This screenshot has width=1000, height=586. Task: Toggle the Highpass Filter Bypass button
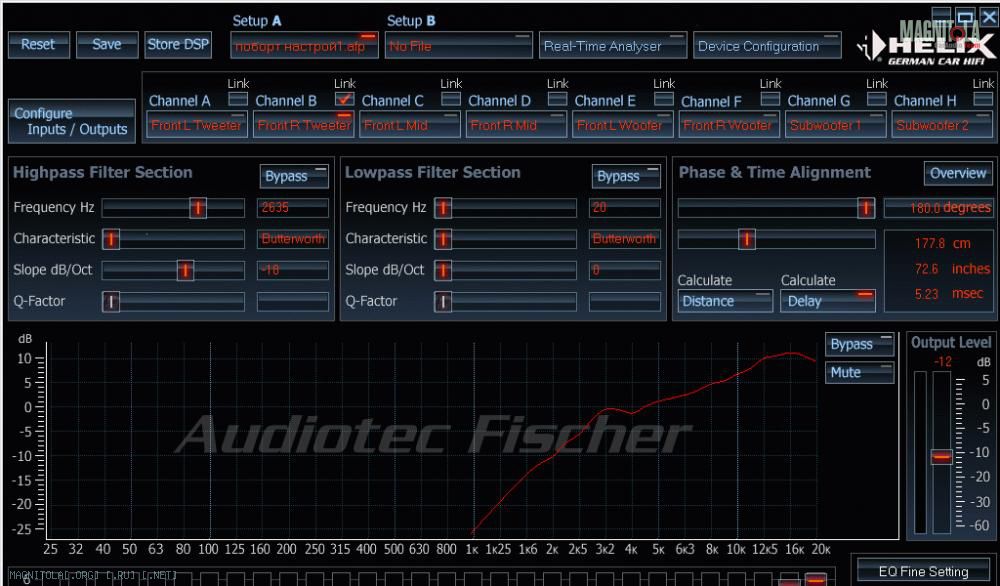click(294, 176)
